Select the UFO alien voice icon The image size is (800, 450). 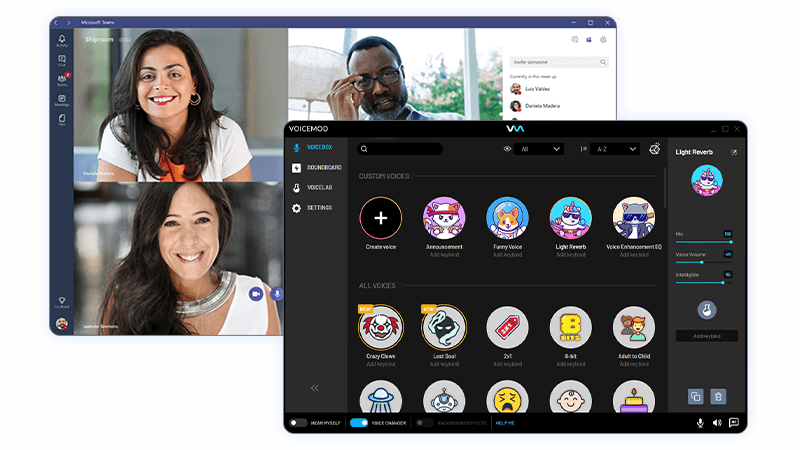(x=381, y=397)
